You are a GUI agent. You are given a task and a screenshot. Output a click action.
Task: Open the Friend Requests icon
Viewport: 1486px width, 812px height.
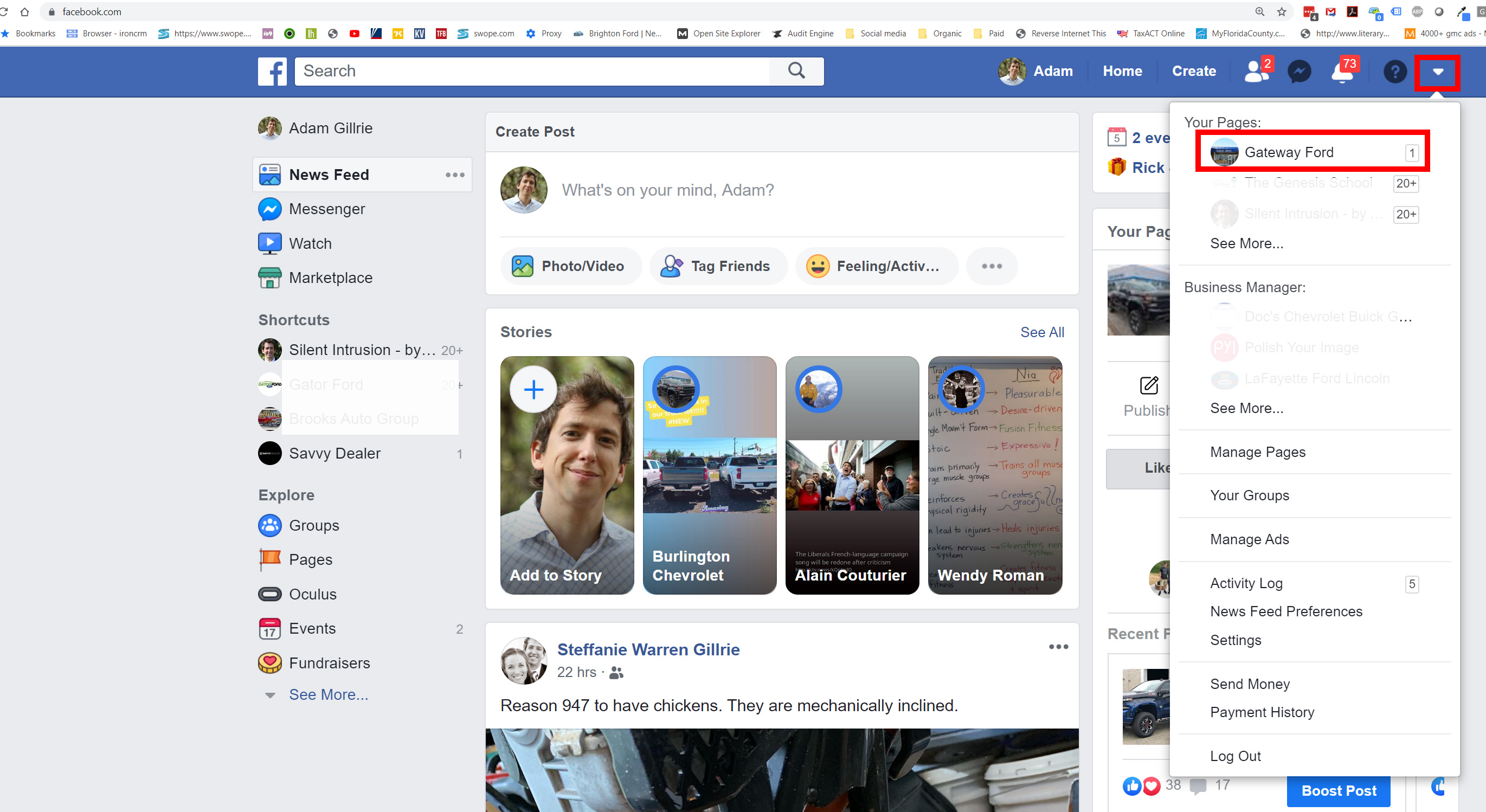(1256, 72)
